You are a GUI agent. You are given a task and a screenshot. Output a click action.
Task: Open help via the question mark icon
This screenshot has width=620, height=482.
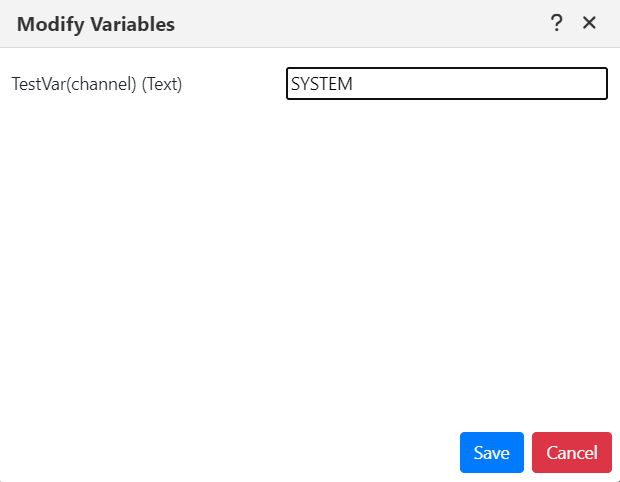click(556, 23)
